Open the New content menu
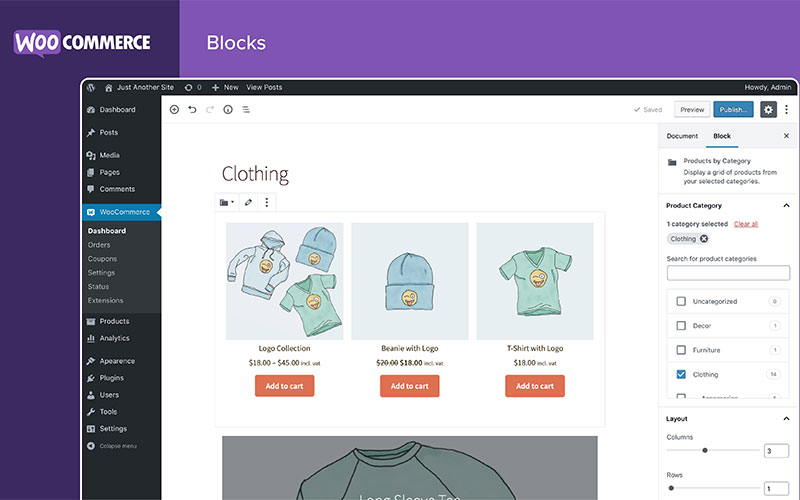The height and width of the screenshot is (500, 800). point(225,87)
